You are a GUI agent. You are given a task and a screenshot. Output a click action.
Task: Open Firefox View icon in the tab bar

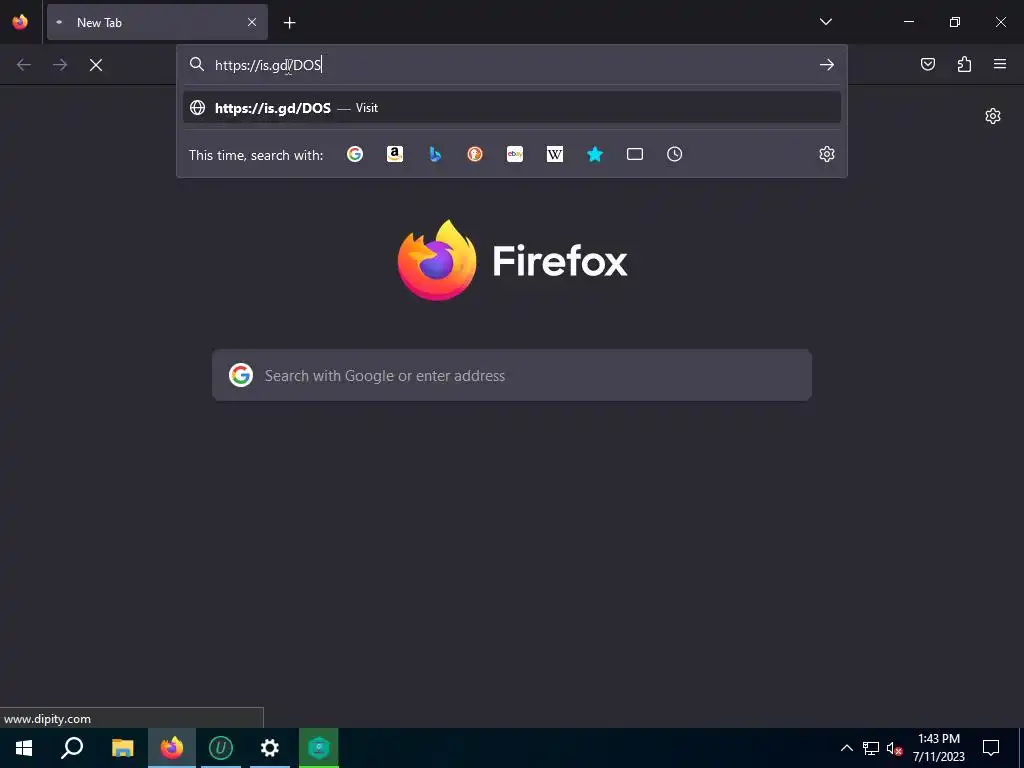click(20, 22)
